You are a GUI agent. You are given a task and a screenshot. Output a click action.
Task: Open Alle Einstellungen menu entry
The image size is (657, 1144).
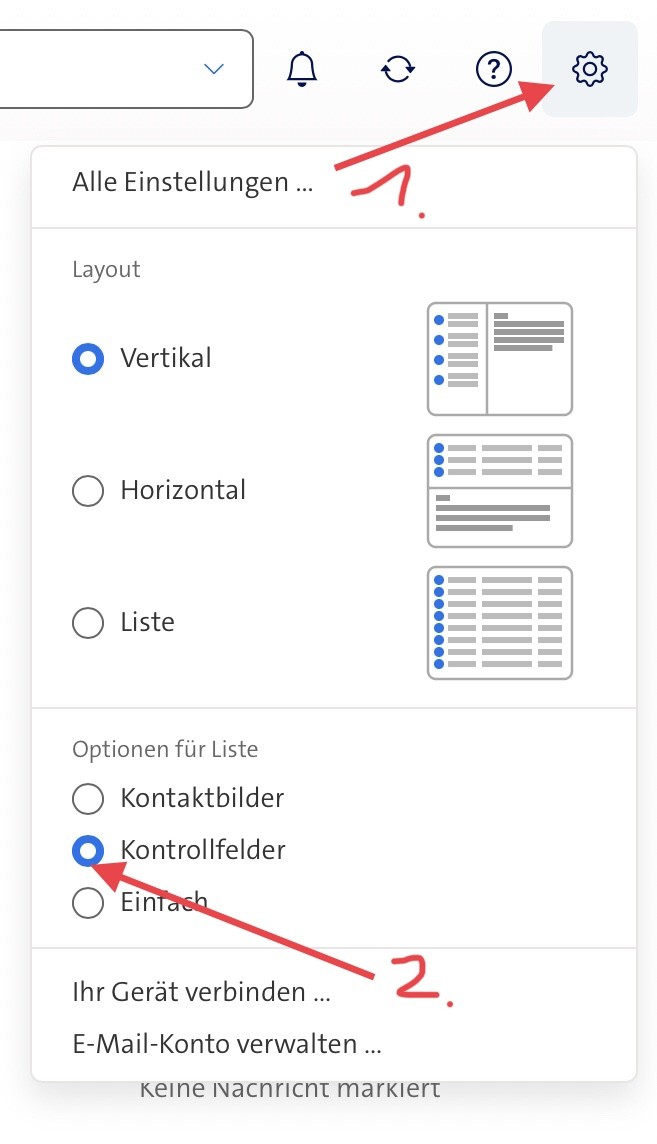tap(192, 184)
